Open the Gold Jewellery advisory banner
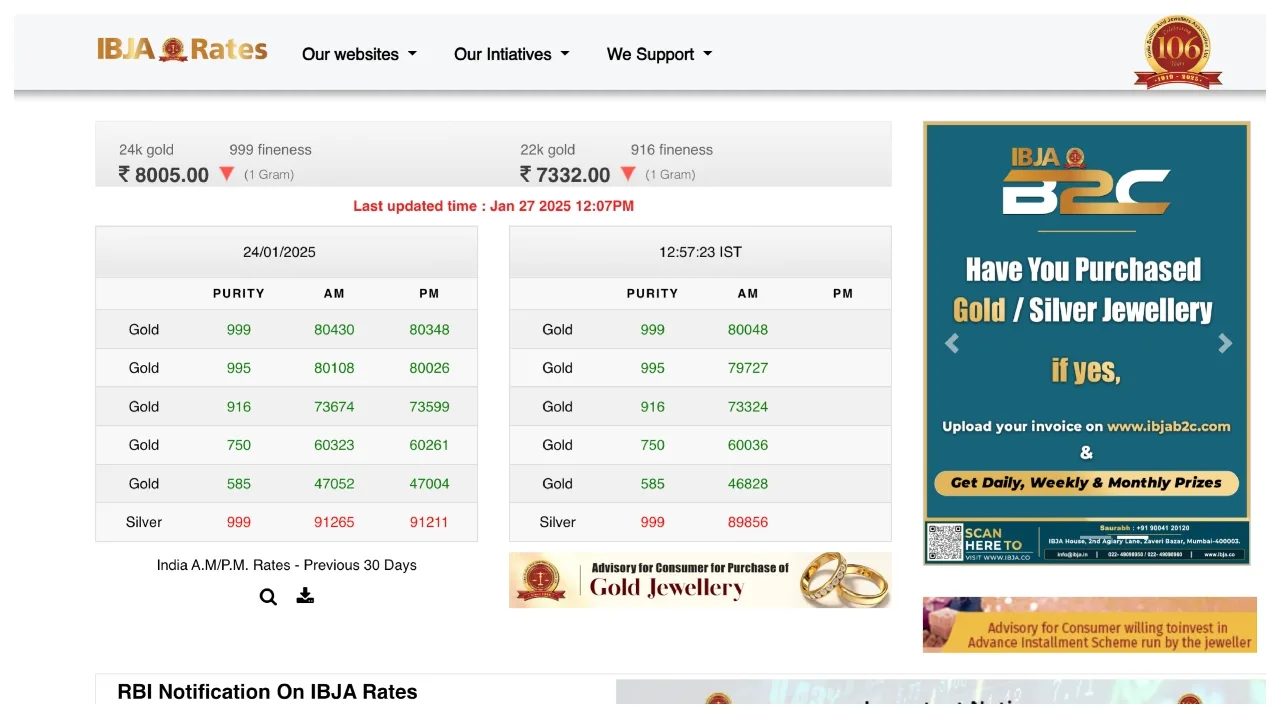This screenshot has width=1280, height=718. pos(700,580)
